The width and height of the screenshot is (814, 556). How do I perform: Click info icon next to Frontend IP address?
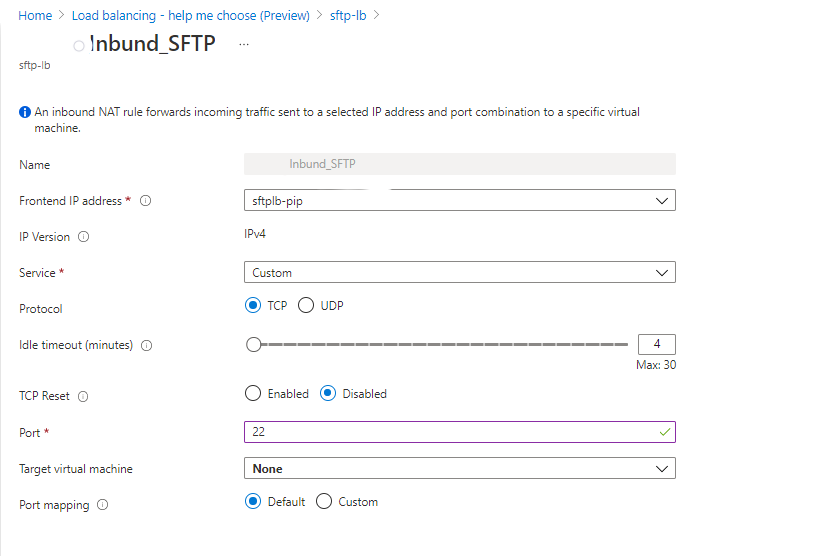[146, 201]
